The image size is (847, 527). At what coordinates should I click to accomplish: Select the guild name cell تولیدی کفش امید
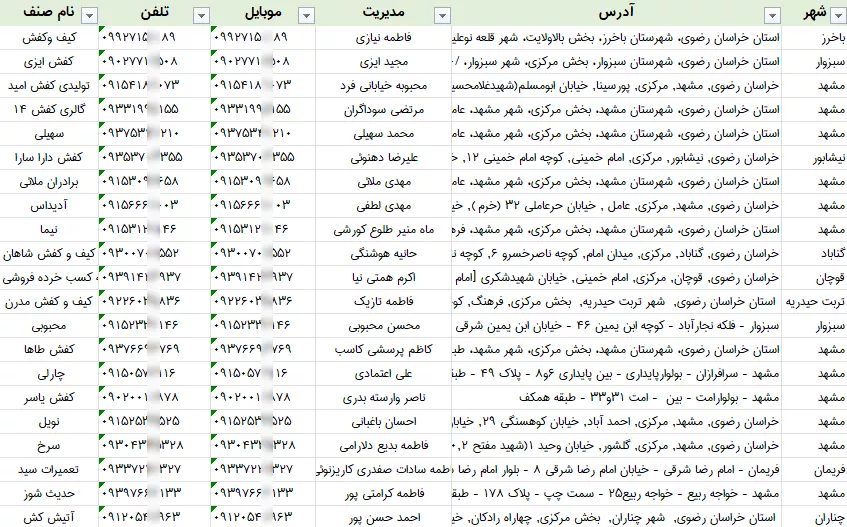tap(49, 86)
